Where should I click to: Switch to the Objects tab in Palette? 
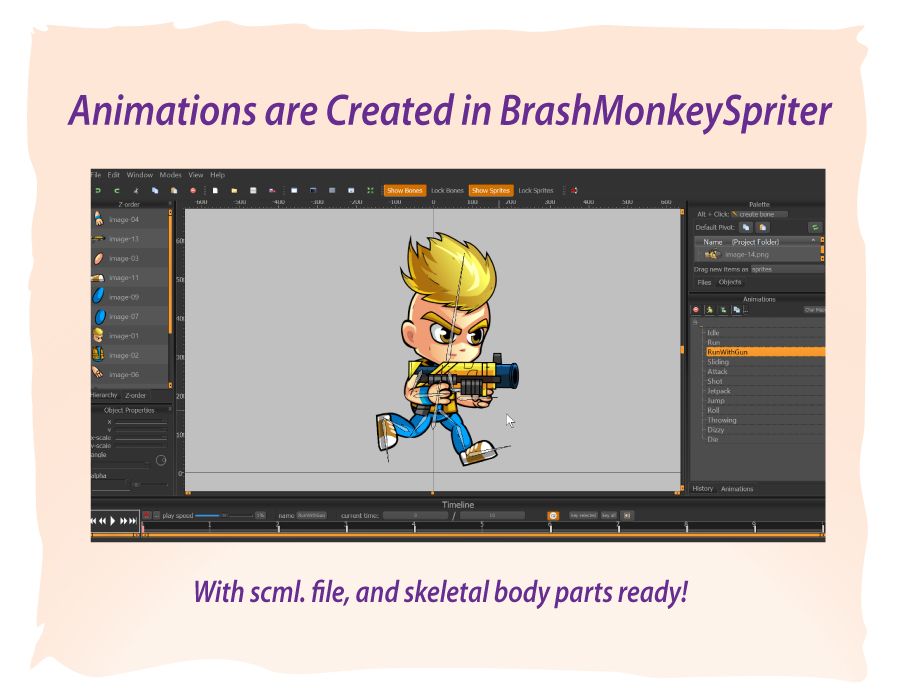coord(730,282)
